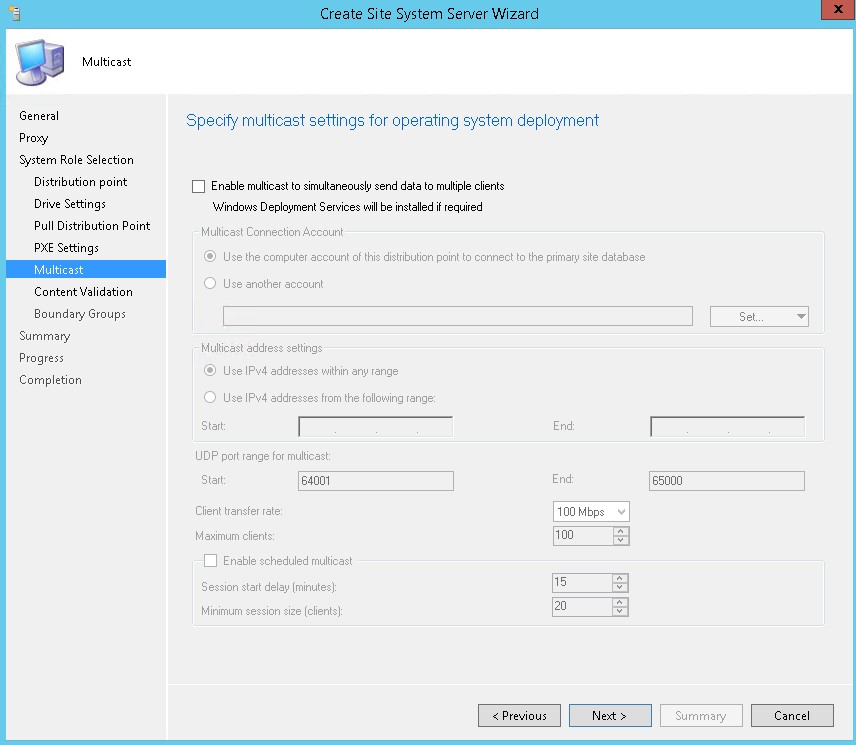Open Content Validation step

(x=84, y=292)
